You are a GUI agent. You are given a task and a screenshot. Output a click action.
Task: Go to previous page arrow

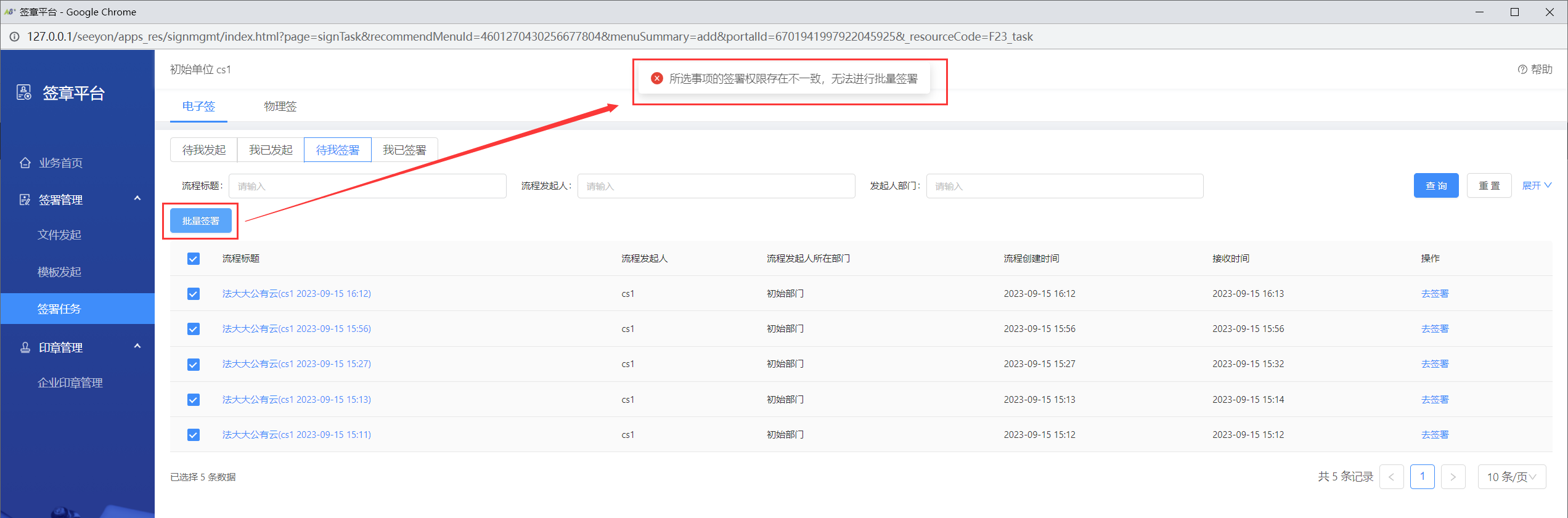tap(1391, 477)
